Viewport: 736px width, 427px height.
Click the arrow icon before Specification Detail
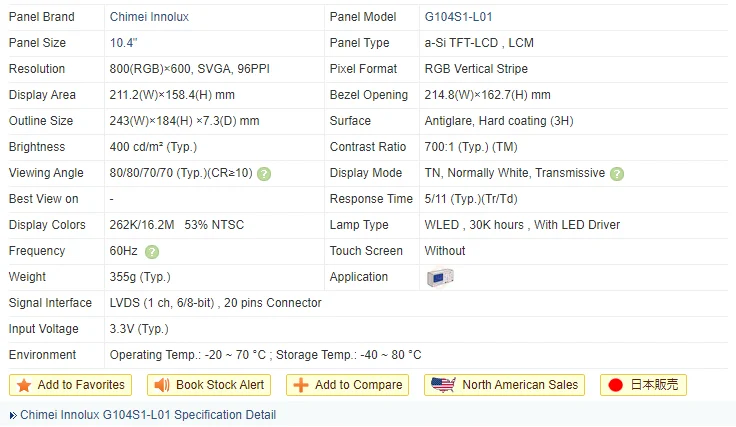[13, 415]
